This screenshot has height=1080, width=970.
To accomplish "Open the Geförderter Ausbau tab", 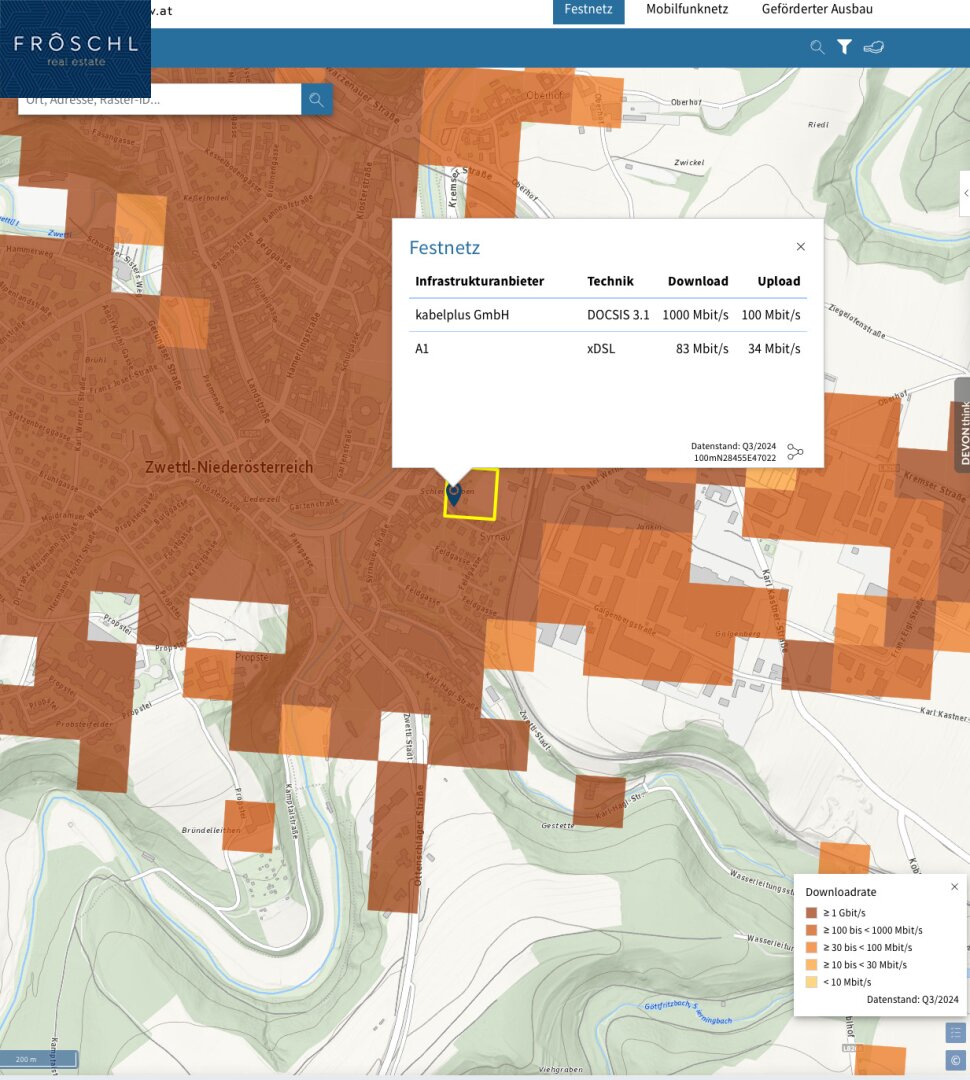I will [x=817, y=10].
